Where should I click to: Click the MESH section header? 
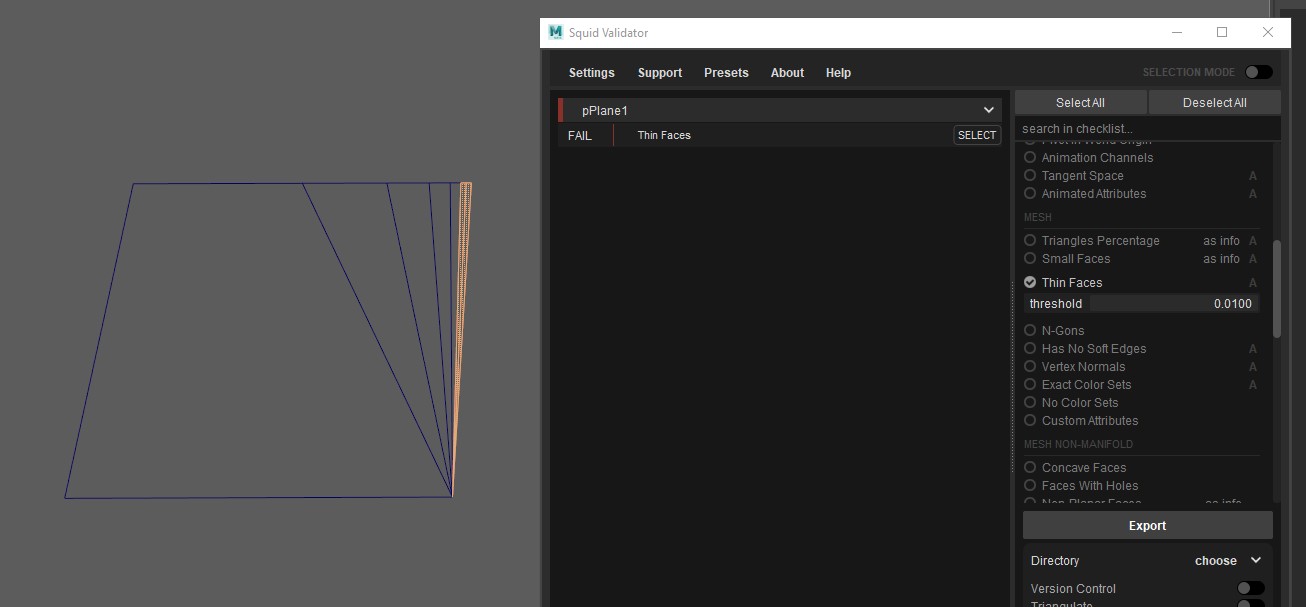[1037, 217]
